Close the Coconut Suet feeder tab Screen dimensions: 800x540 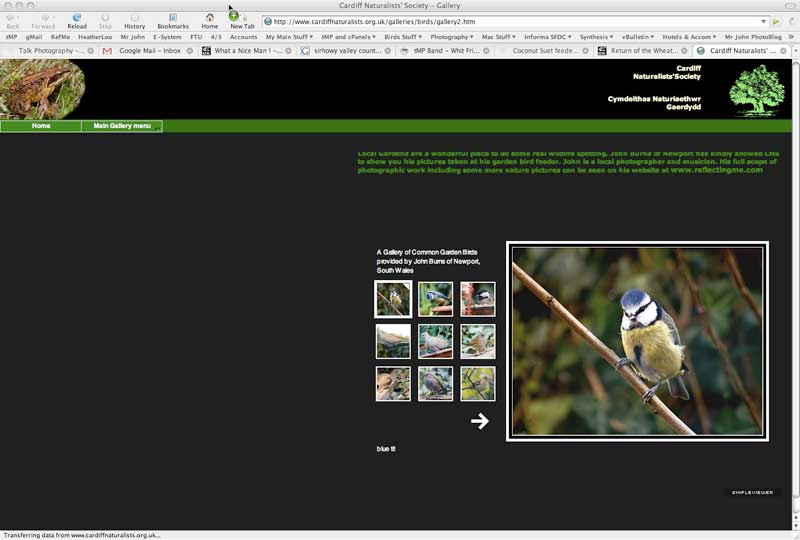pos(585,50)
